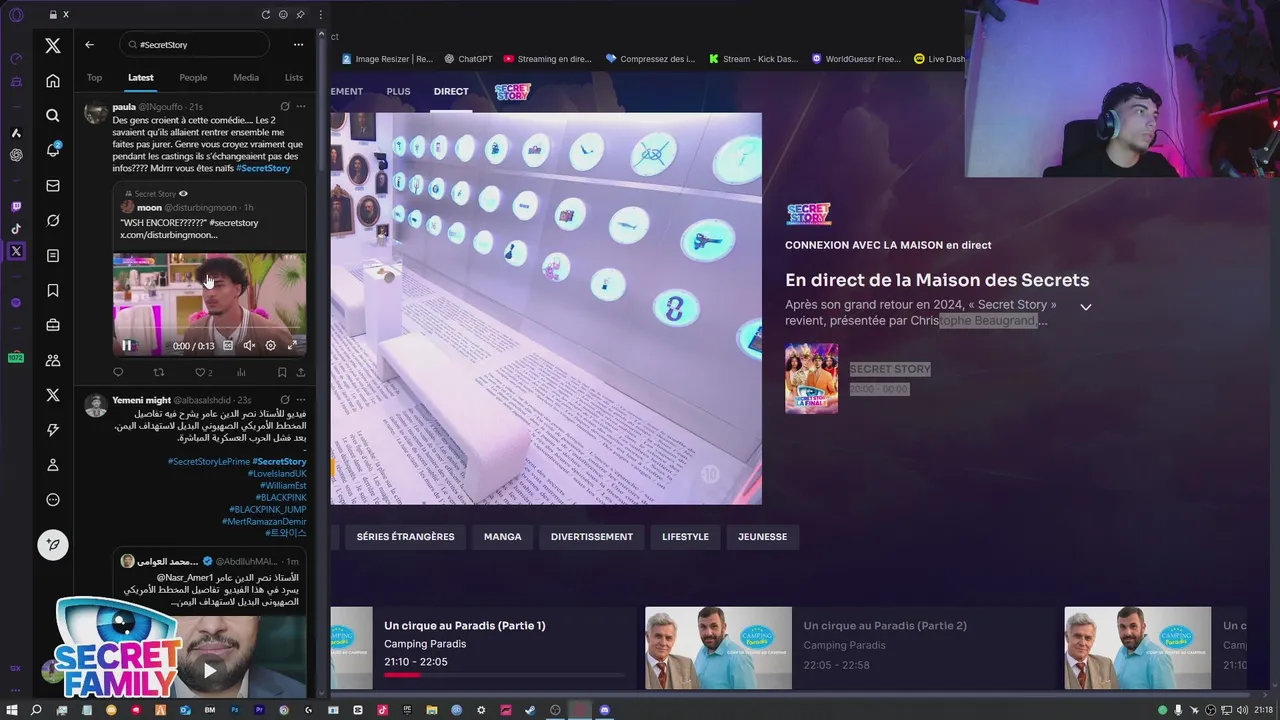This screenshot has height=720, width=1280.
Task: Open TikTok in Opera sidebar
Action: point(16,229)
